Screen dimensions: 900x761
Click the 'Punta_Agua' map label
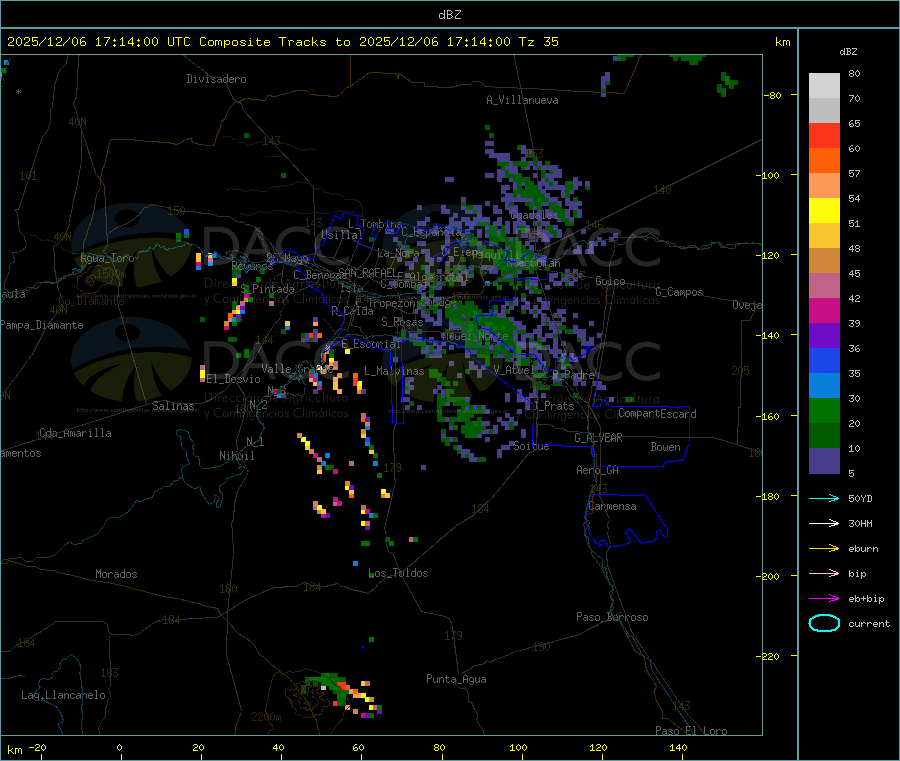click(x=456, y=679)
